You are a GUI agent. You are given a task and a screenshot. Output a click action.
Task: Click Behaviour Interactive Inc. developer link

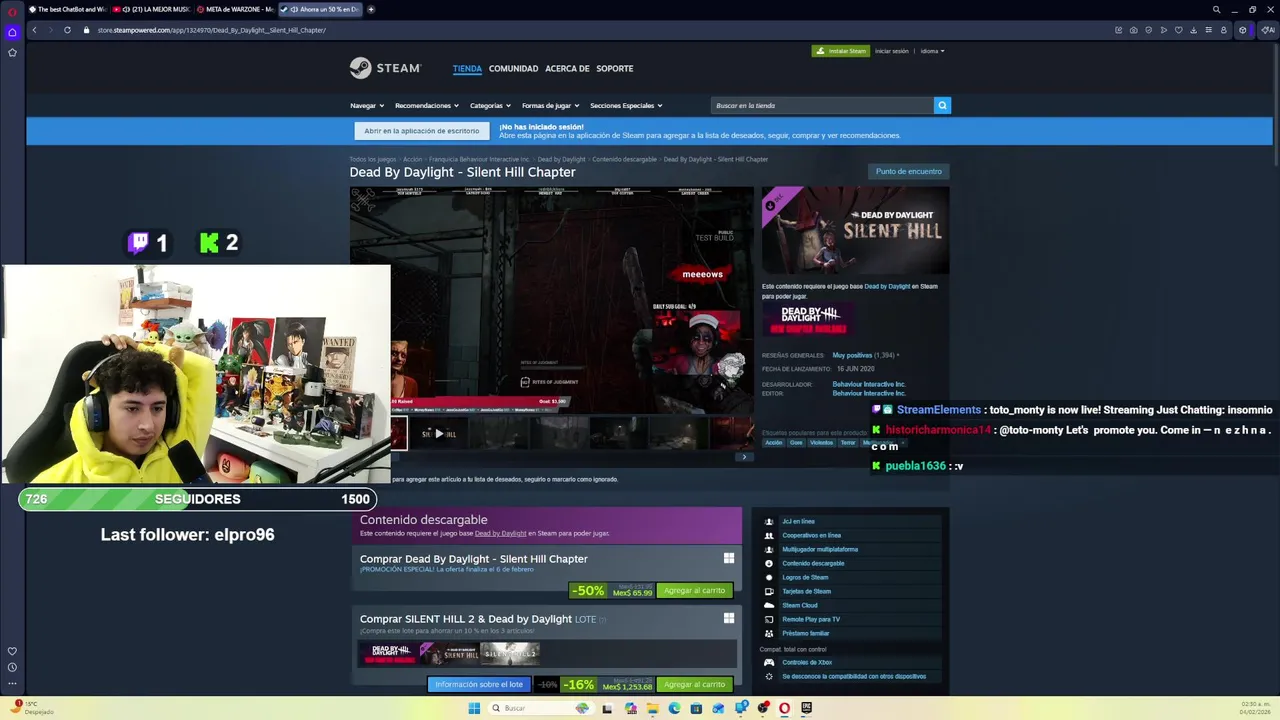tap(869, 384)
